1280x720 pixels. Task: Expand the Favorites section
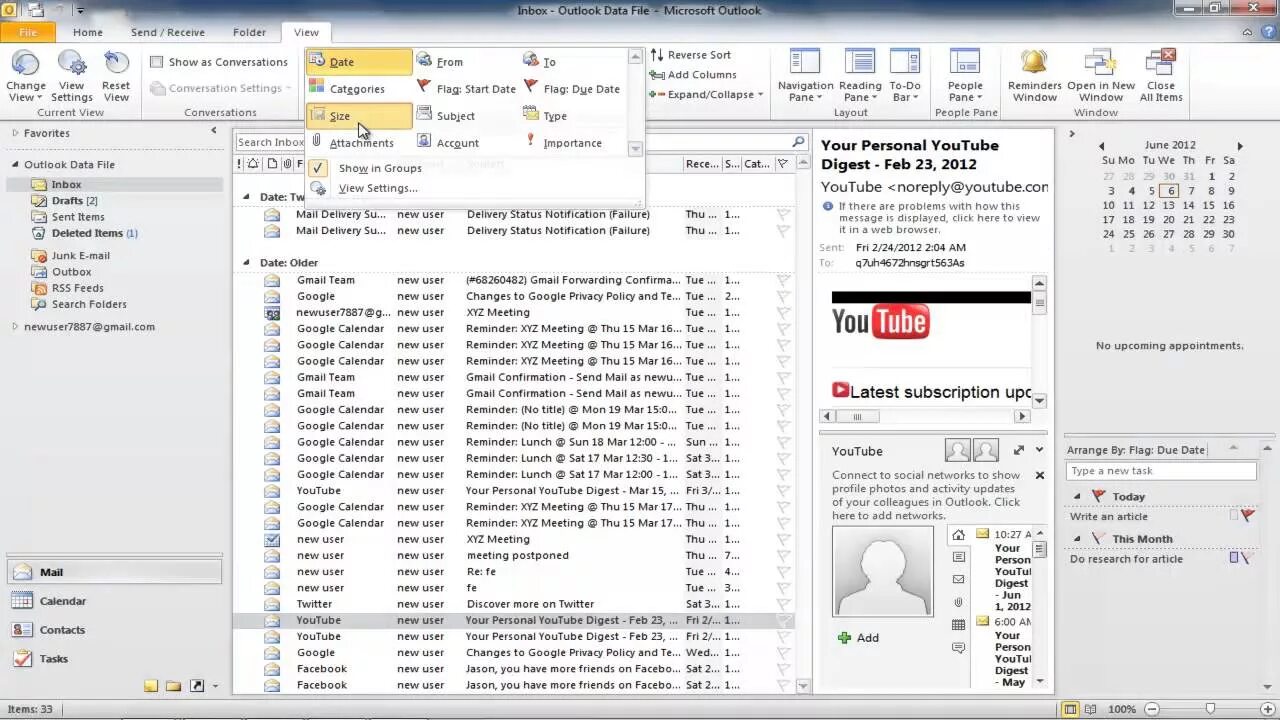pos(15,133)
